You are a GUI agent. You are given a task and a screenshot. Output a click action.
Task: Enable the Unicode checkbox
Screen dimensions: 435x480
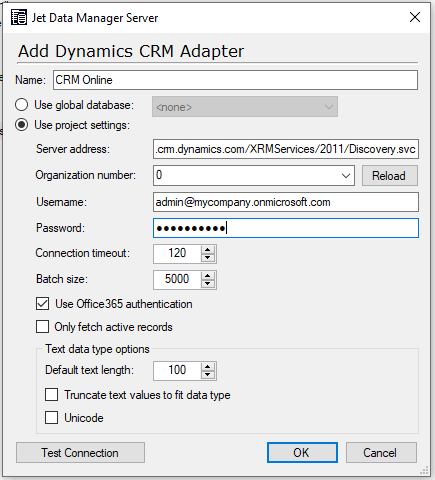pos(51,418)
